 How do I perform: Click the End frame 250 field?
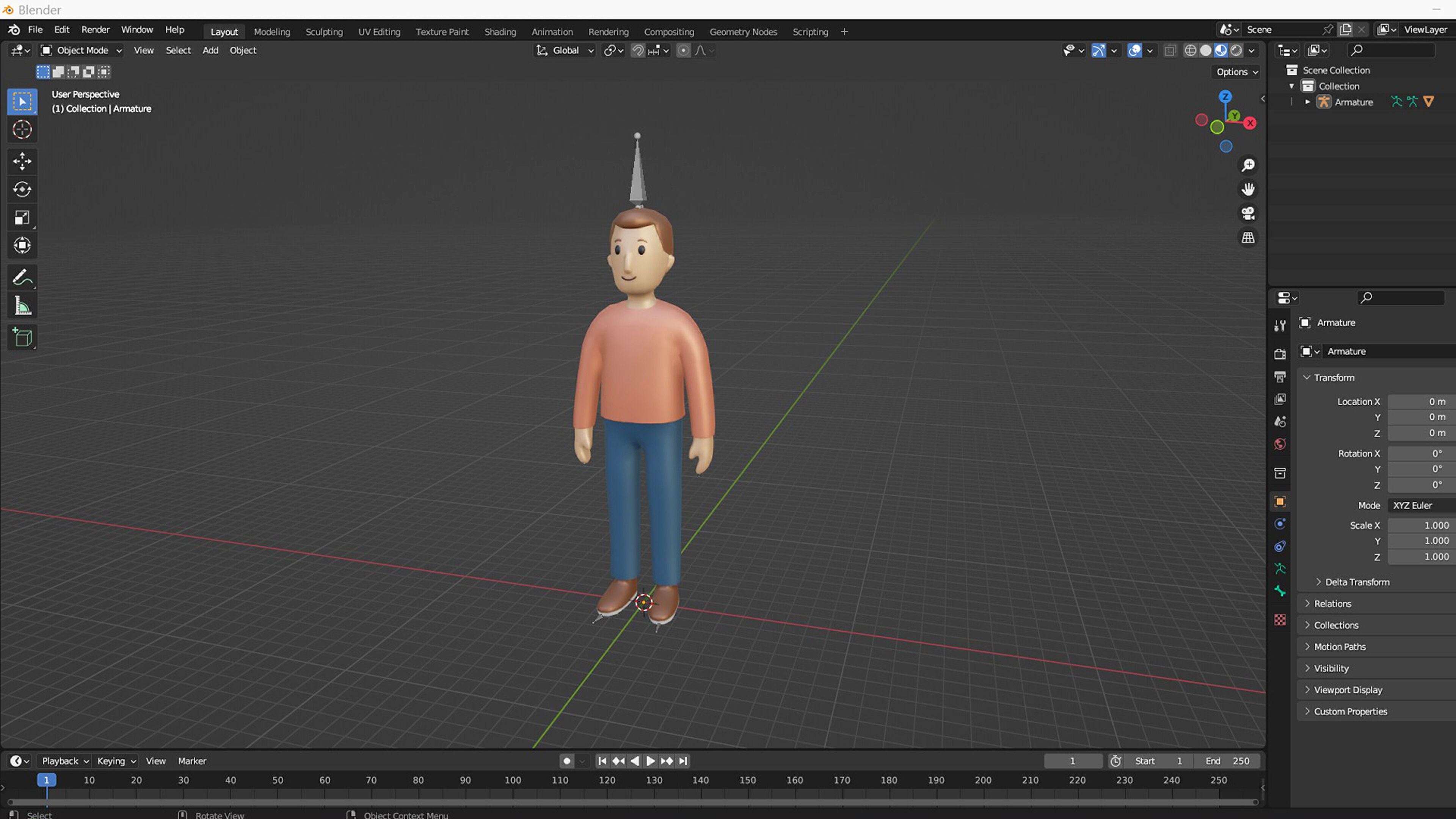coord(1227,761)
